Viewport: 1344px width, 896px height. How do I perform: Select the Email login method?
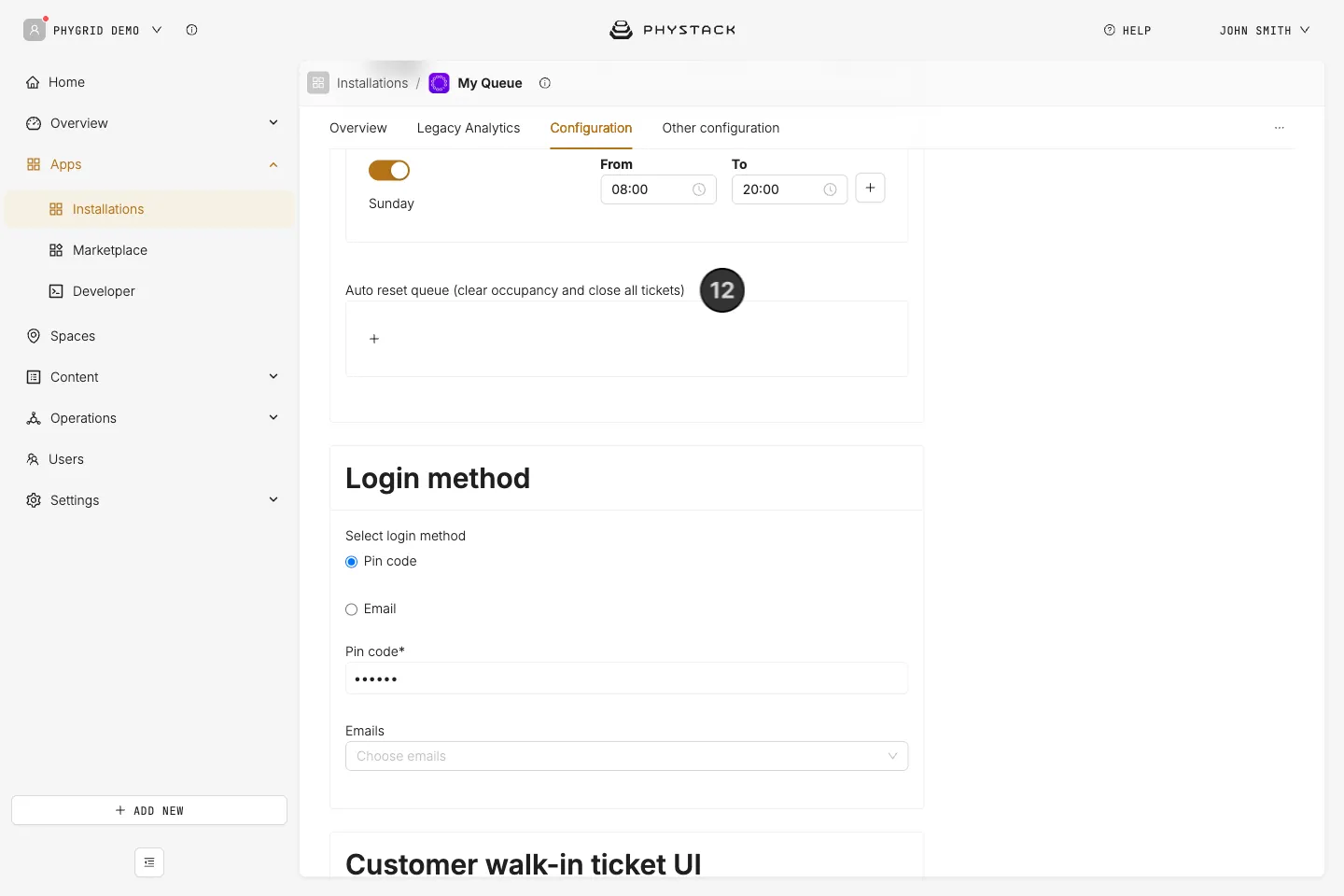352,609
